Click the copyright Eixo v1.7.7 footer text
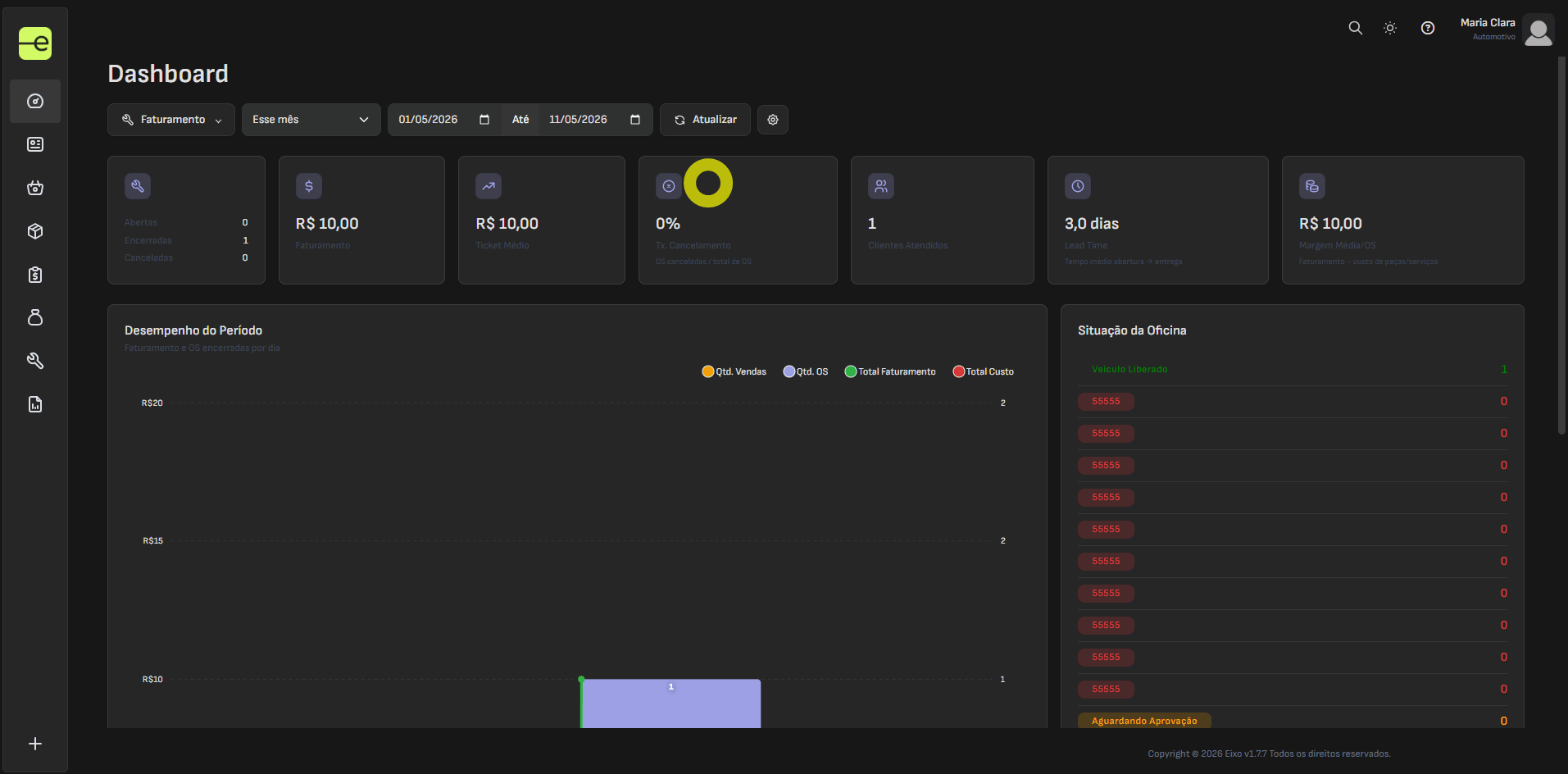The height and width of the screenshot is (774, 1568). tap(1269, 754)
